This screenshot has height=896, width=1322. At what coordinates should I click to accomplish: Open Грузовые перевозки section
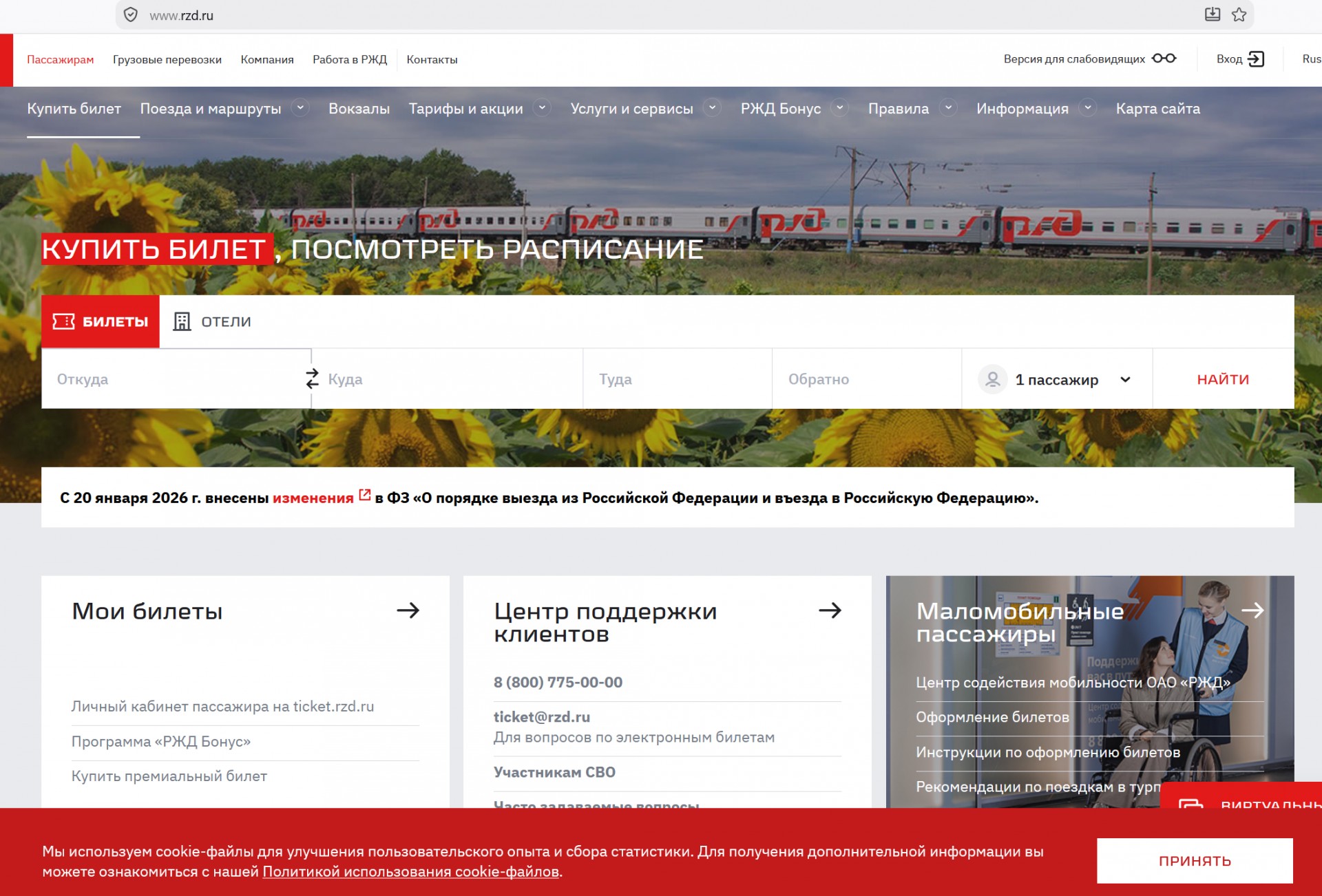pyautogui.click(x=167, y=59)
